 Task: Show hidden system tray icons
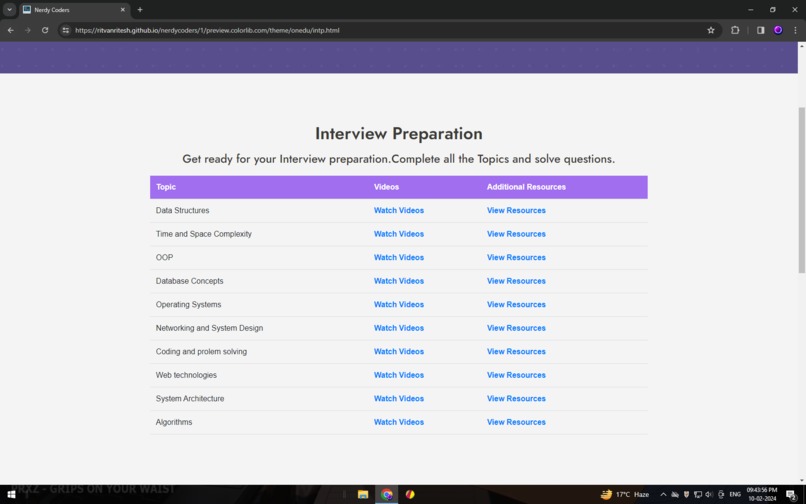click(x=663, y=495)
